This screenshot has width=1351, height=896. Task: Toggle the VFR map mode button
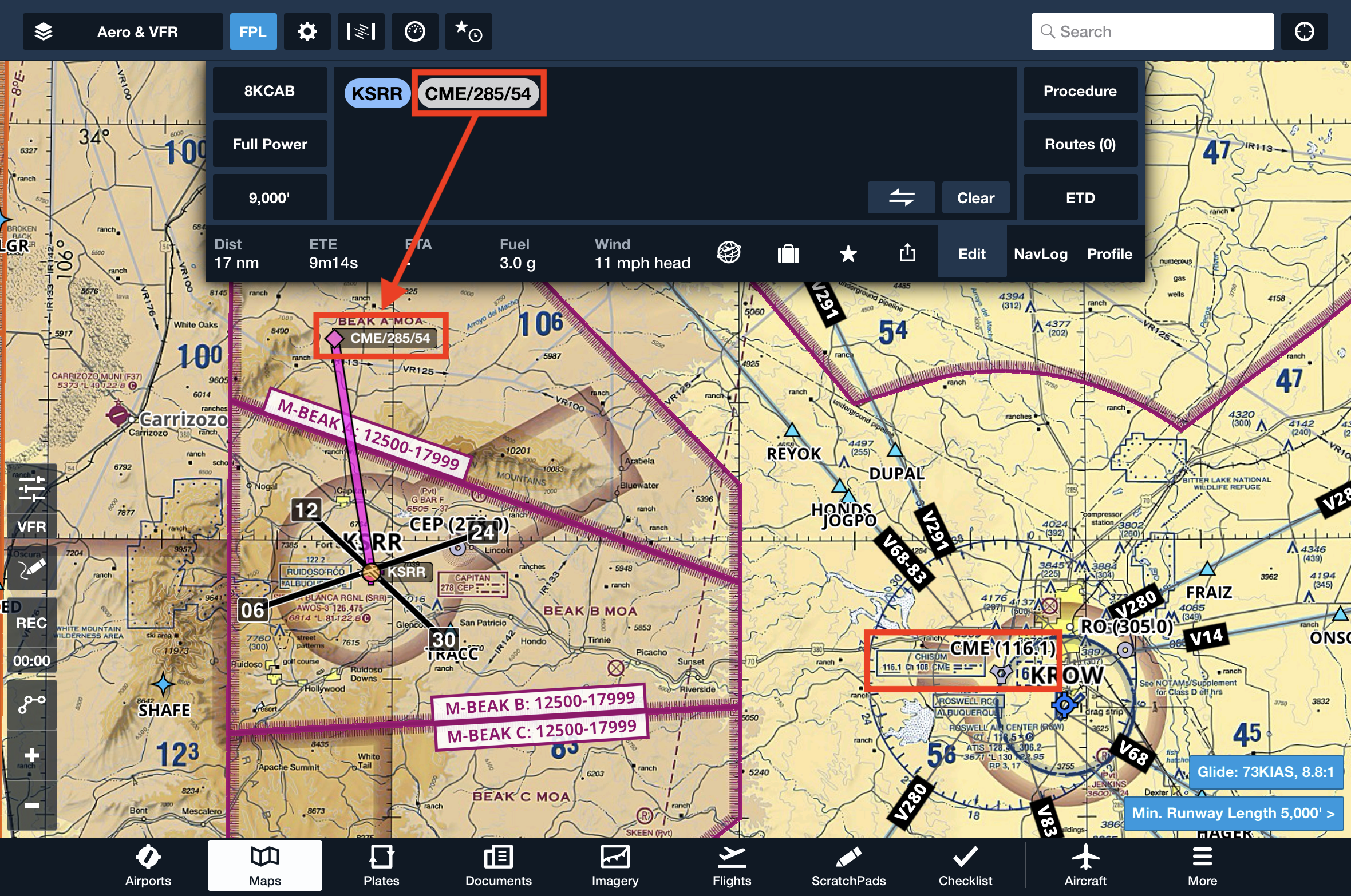tap(31, 526)
